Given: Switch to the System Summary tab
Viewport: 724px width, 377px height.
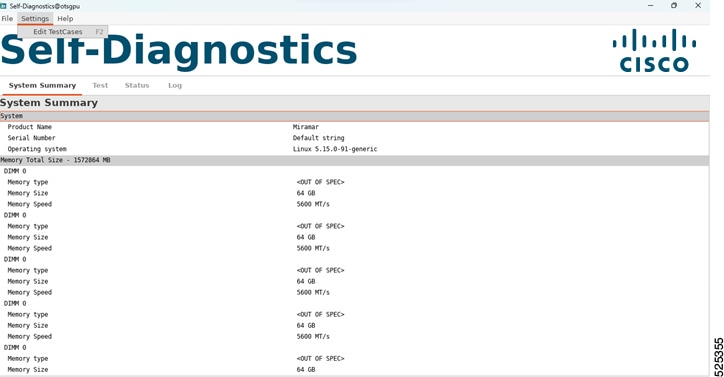Looking at the screenshot, I should click(x=42, y=85).
